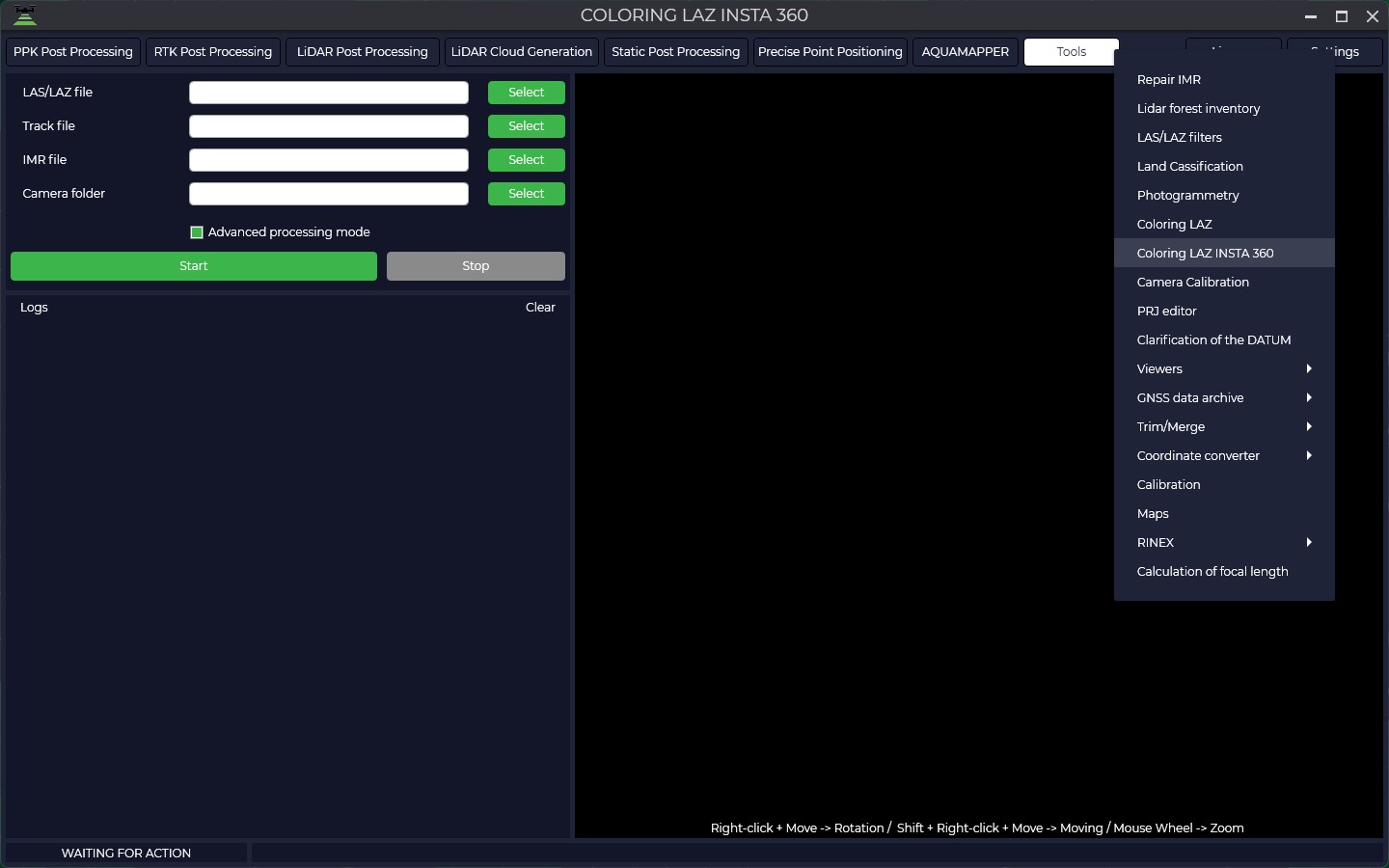Click the Track file input field
The width and height of the screenshot is (1389, 868).
tap(328, 126)
